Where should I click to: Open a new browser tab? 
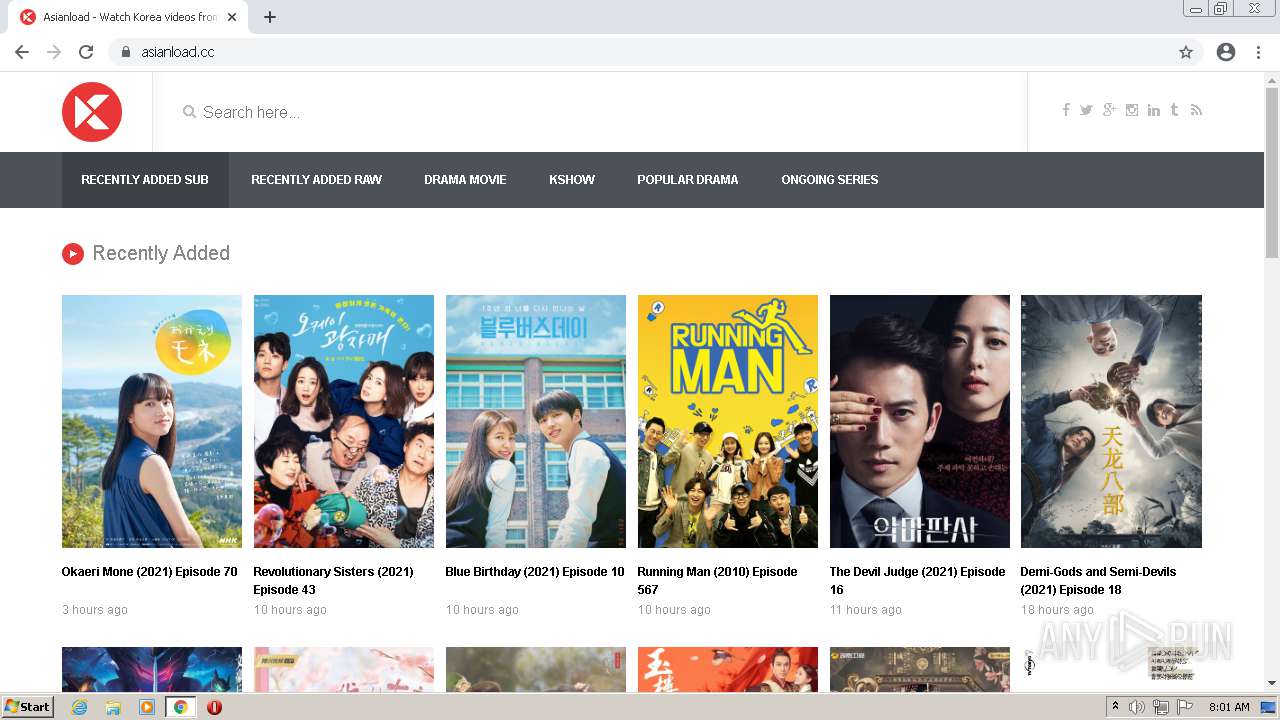pos(270,17)
